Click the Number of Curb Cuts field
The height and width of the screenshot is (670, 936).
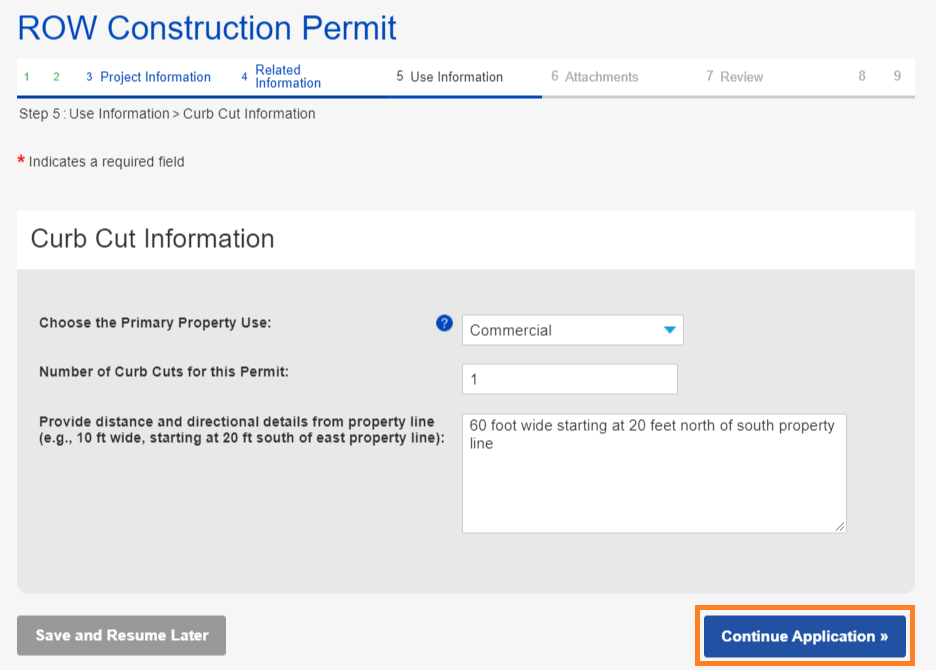click(x=569, y=379)
